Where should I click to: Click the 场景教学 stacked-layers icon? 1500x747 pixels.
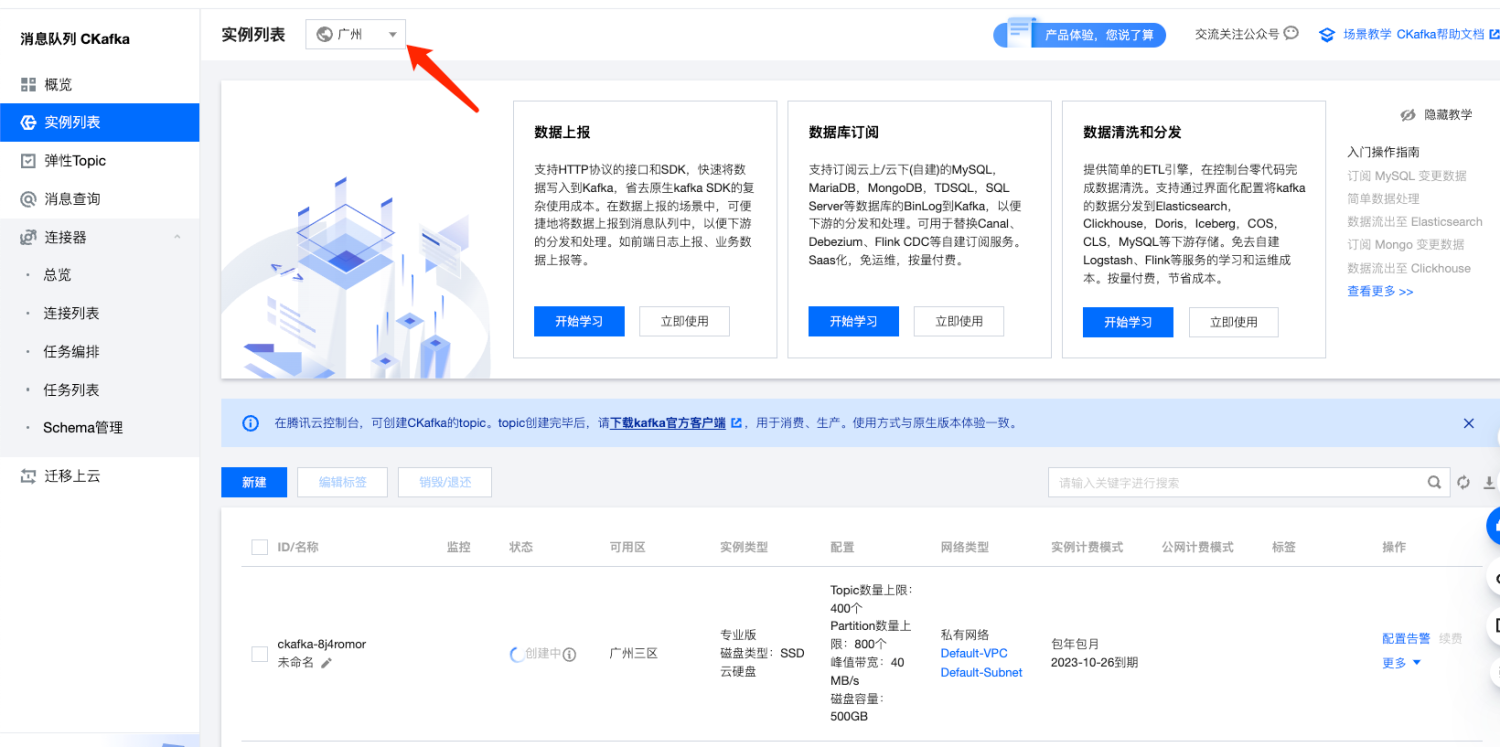tap(1327, 34)
